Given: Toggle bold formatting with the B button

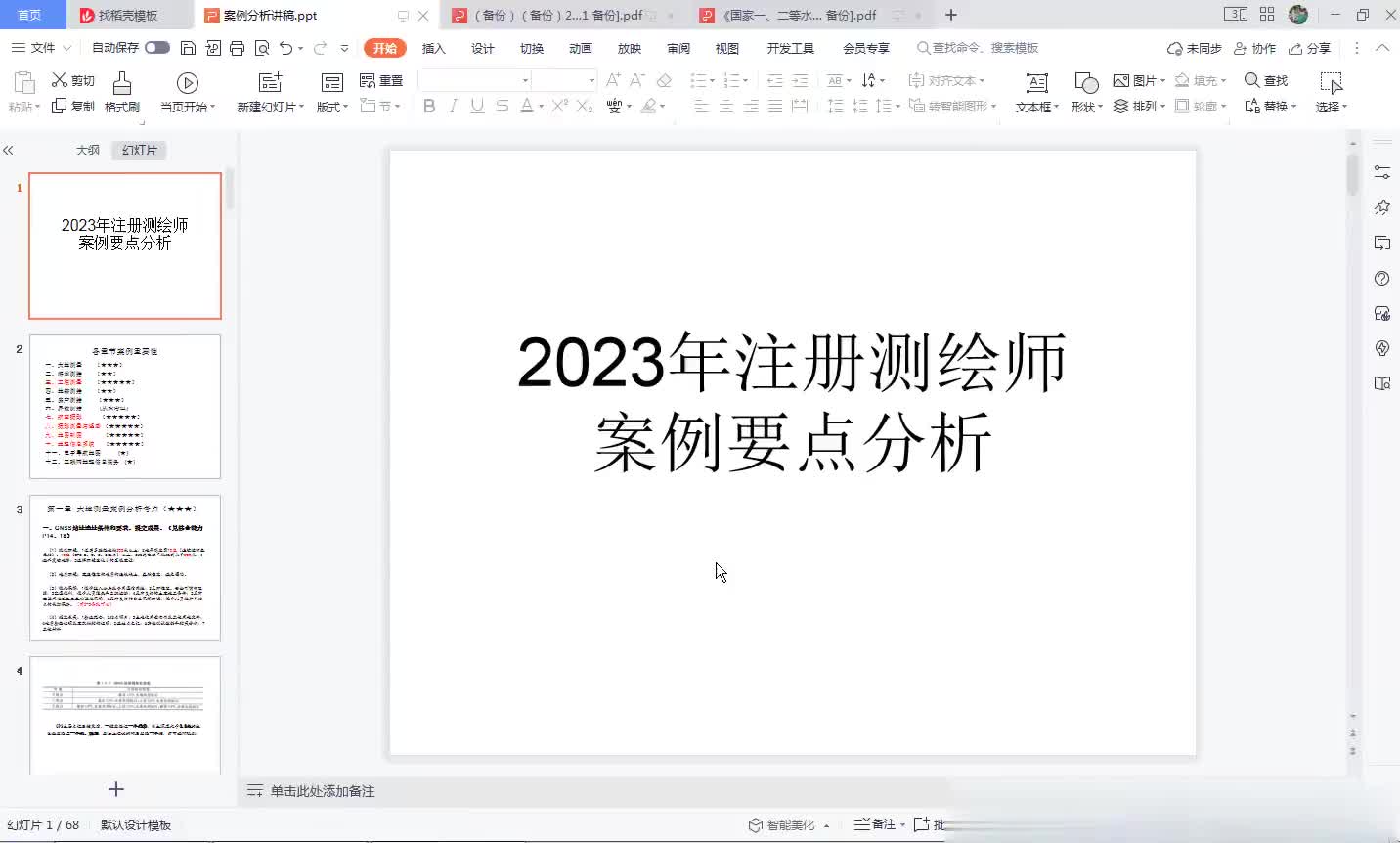Looking at the screenshot, I should tap(429, 106).
